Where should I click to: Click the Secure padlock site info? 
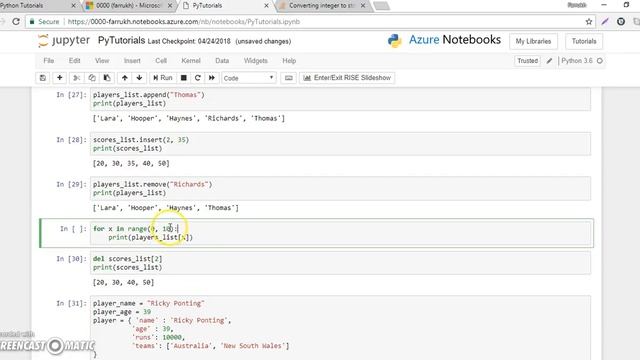[x=44, y=22]
